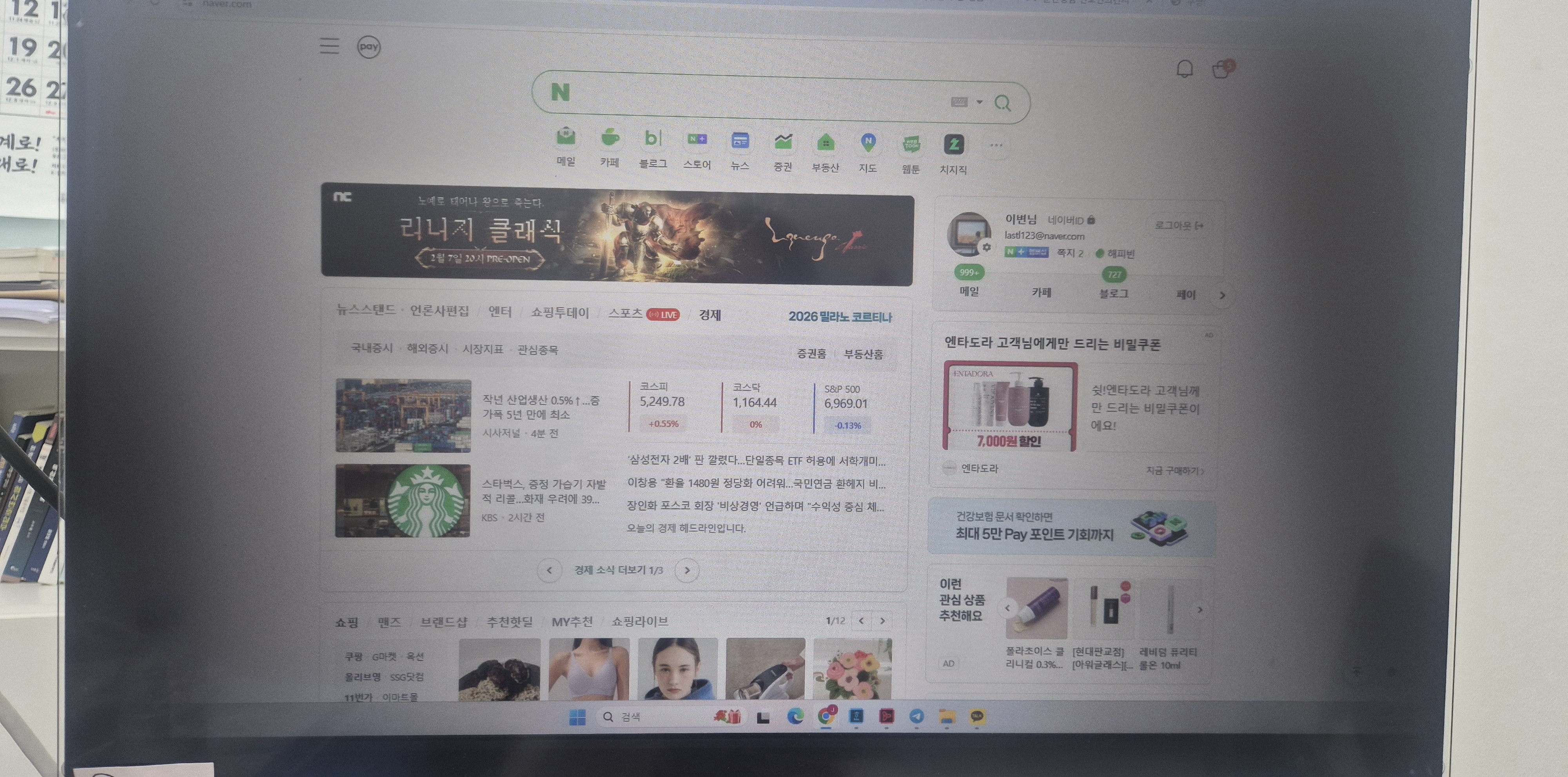Go to next shopping page of 1/12
Viewport: 1568px width, 777px height.
coord(882,621)
